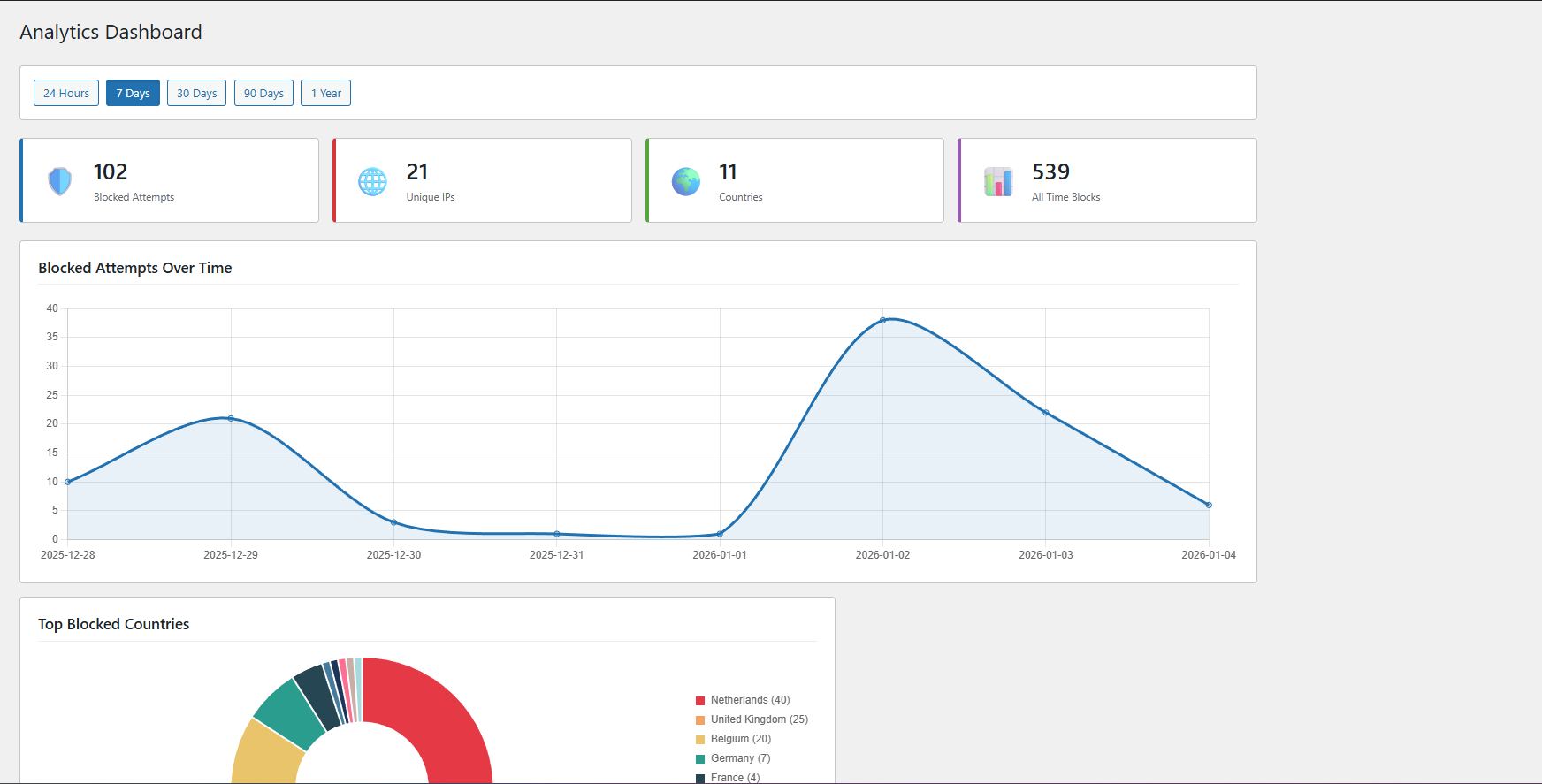1542x784 pixels.
Task: Switch to the 7 Days range
Action: click(x=133, y=93)
